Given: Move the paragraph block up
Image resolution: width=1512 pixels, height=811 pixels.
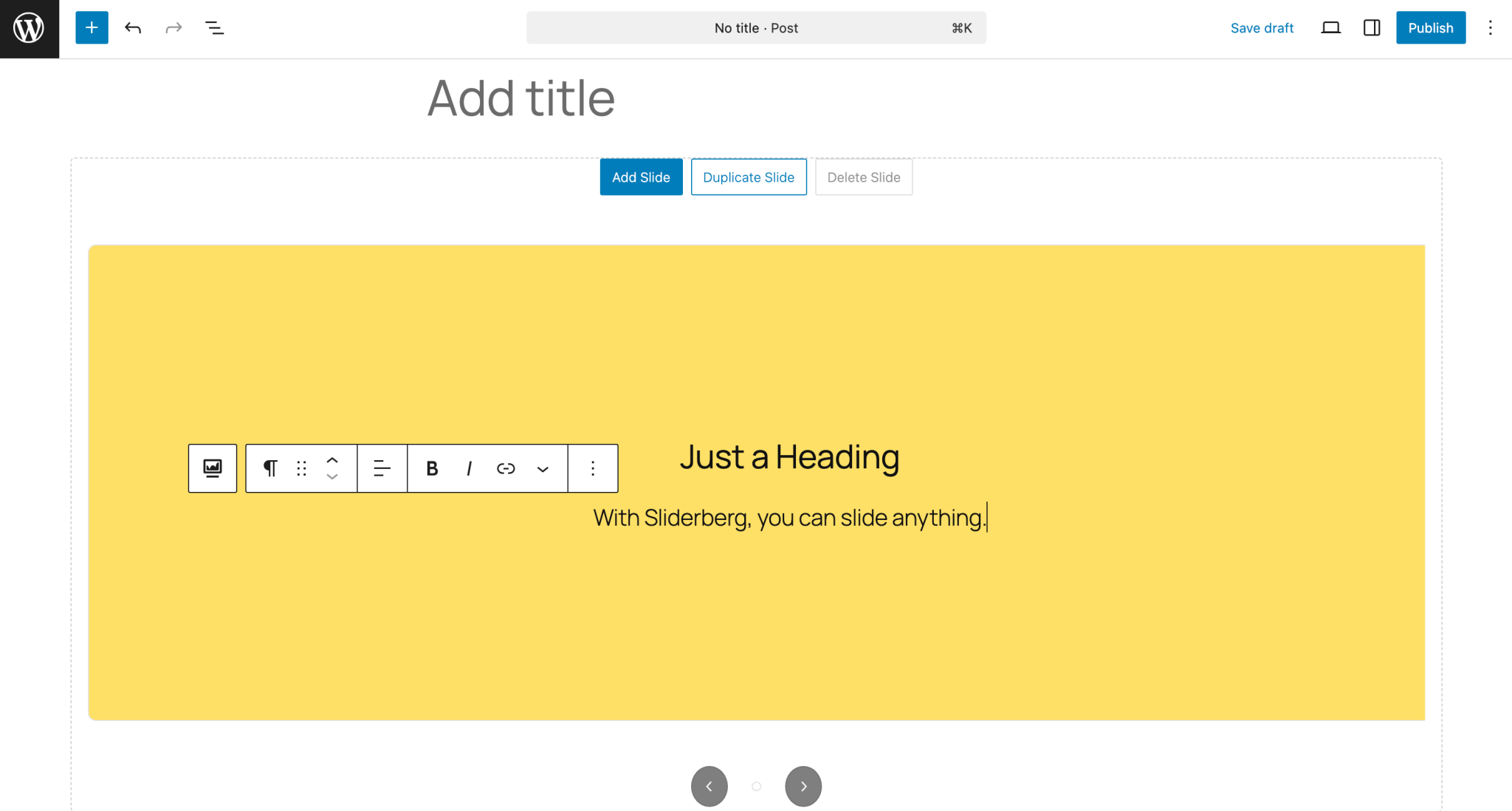Looking at the screenshot, I should point(332,459).
